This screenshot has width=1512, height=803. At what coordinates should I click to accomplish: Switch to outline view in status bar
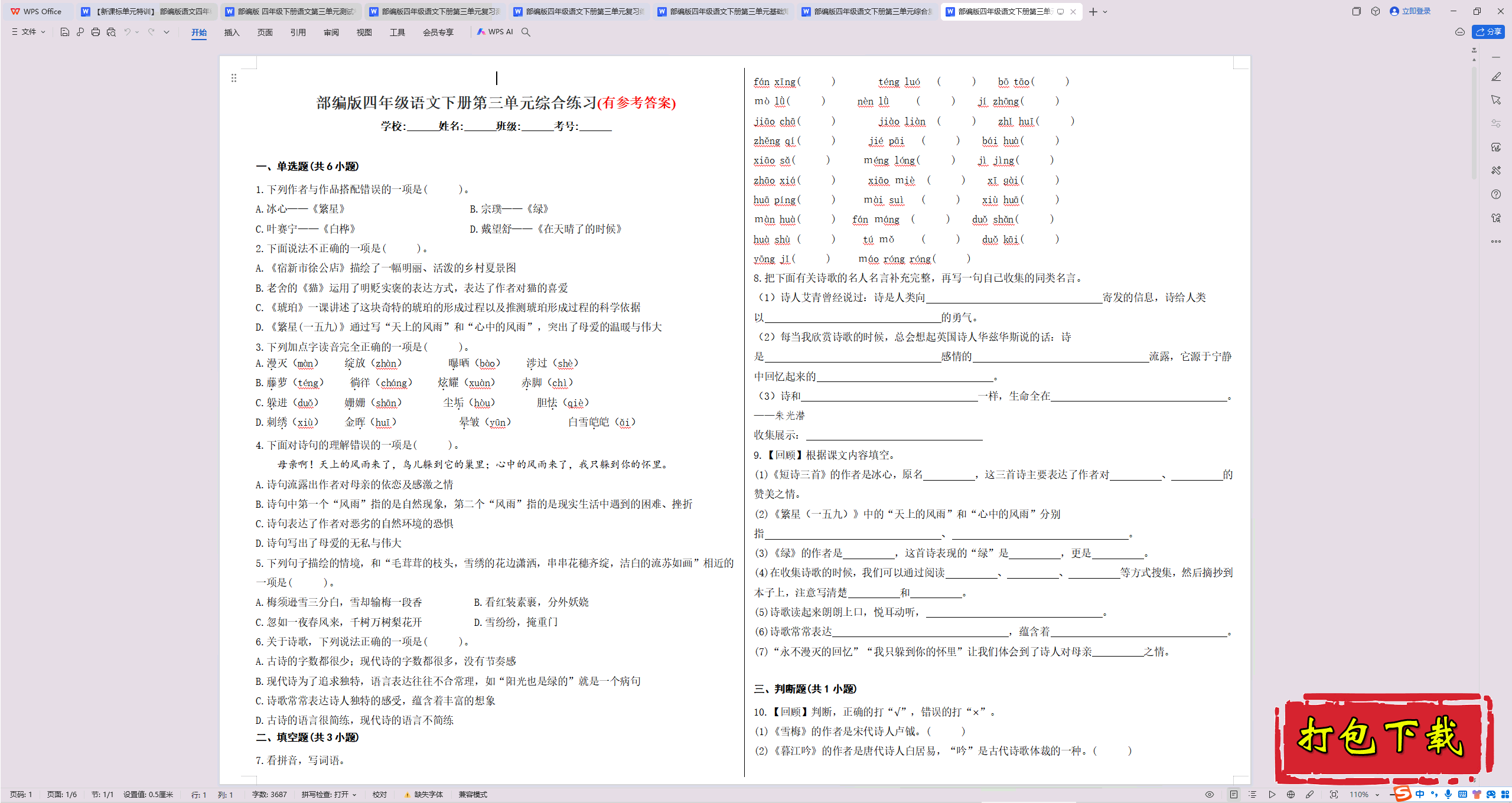coord(1253,795)
